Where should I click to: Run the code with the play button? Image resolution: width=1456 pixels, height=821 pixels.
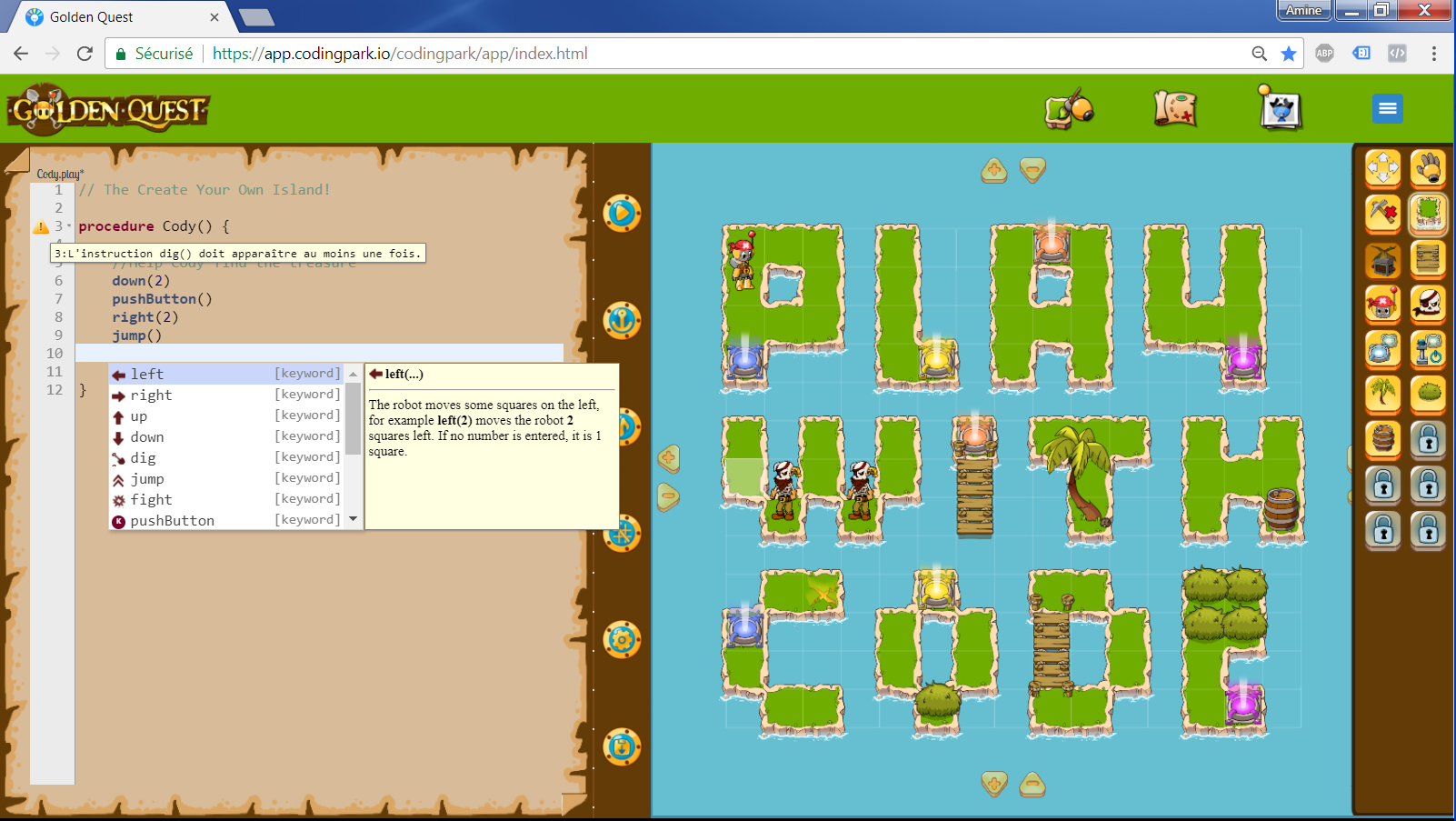(x=623, y=214)
